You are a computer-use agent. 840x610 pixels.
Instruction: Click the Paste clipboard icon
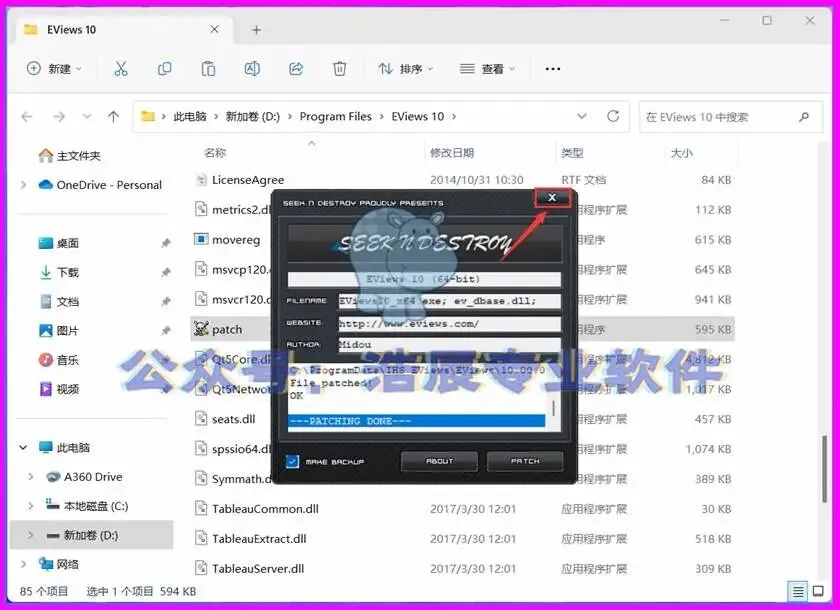coord(208,69)
